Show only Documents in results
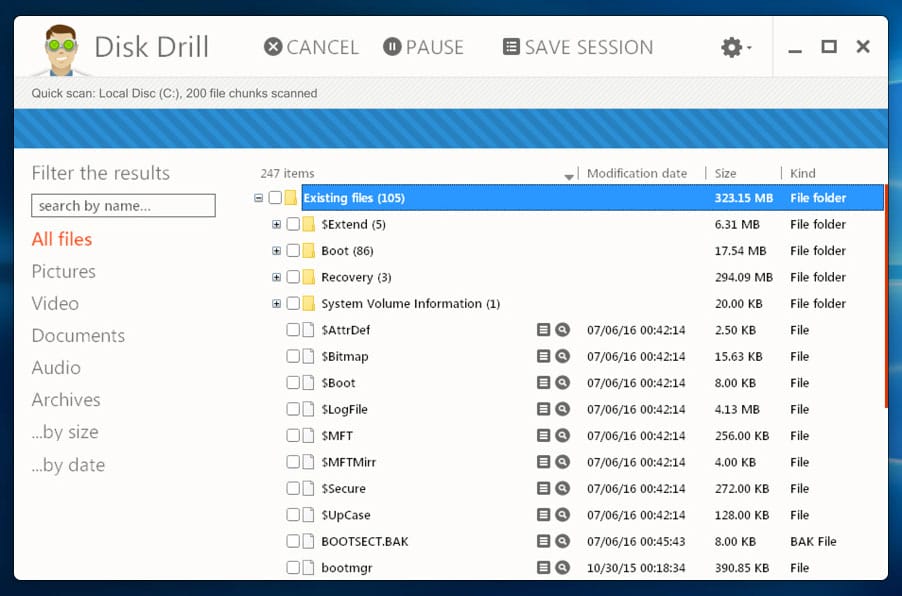The width and height of the screenshot is (902, 596). pos(78,335)
